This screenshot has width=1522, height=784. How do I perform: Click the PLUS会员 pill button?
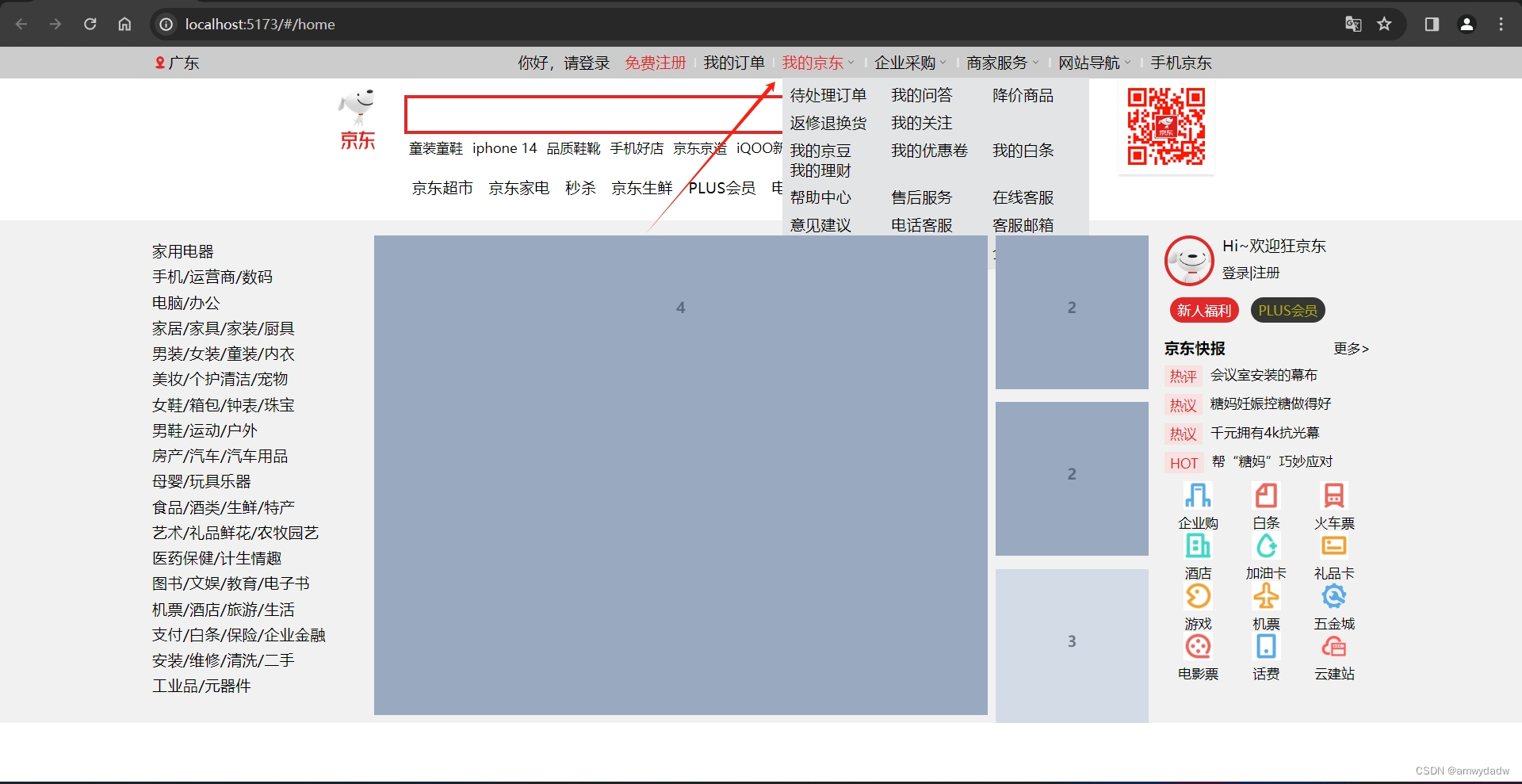[x=1288, y=310]
